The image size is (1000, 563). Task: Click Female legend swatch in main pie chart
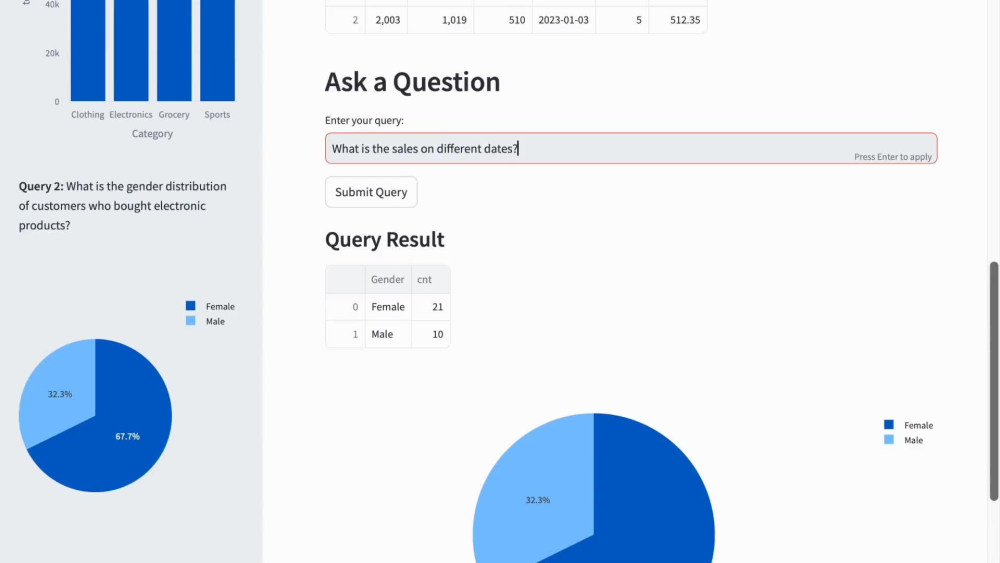tap(889, 425)
